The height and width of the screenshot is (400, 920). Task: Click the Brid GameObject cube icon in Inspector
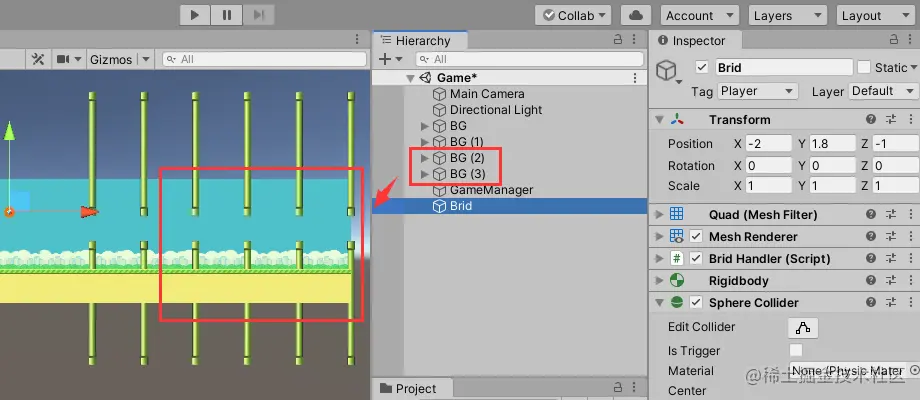pos(667,70)
